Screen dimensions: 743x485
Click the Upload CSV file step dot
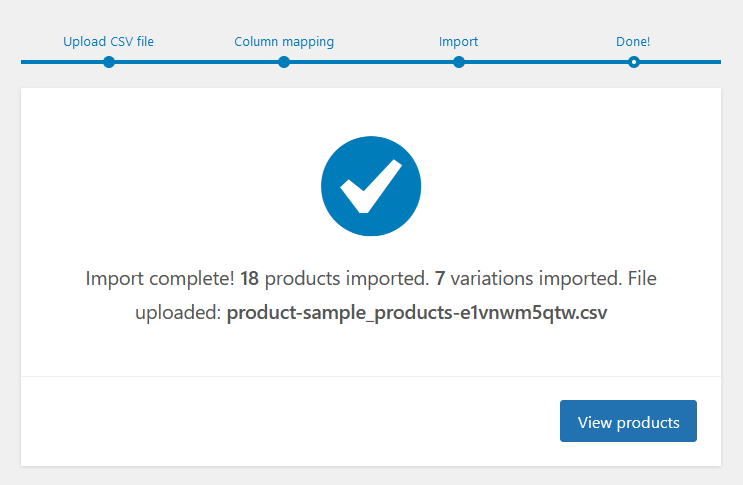(x=109, y=62)
